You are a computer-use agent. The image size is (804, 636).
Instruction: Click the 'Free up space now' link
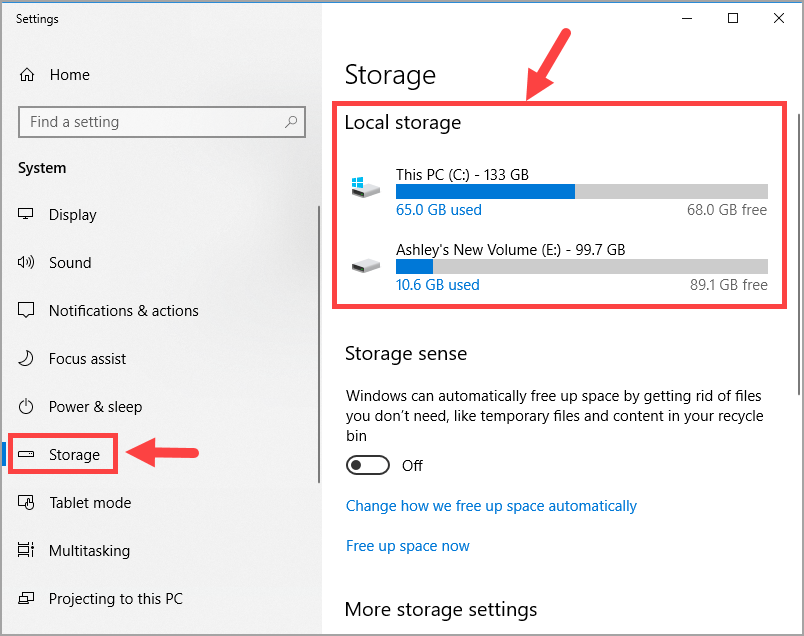(x=407, y=546)
